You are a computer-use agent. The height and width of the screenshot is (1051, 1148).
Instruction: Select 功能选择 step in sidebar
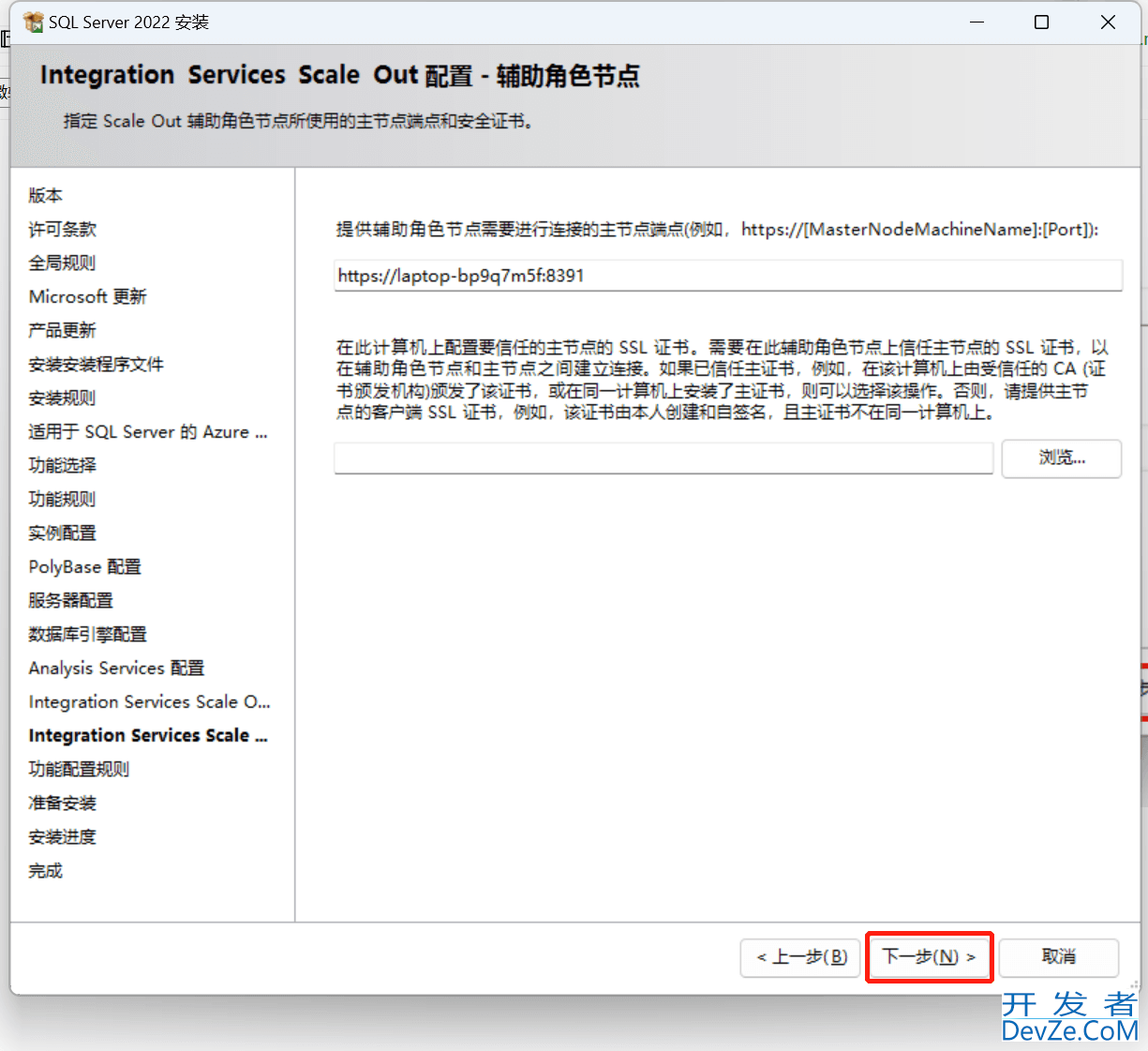click(62, 465)
